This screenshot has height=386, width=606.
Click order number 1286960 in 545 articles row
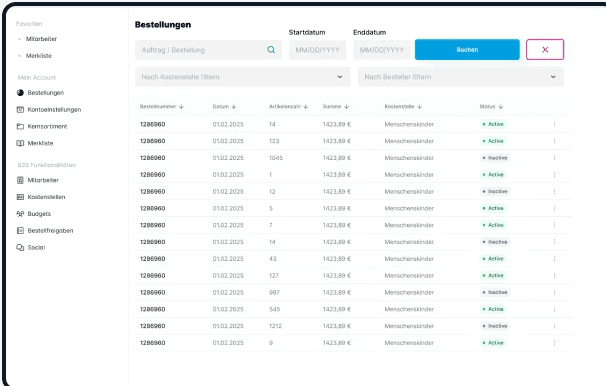[x=152, y=309]
